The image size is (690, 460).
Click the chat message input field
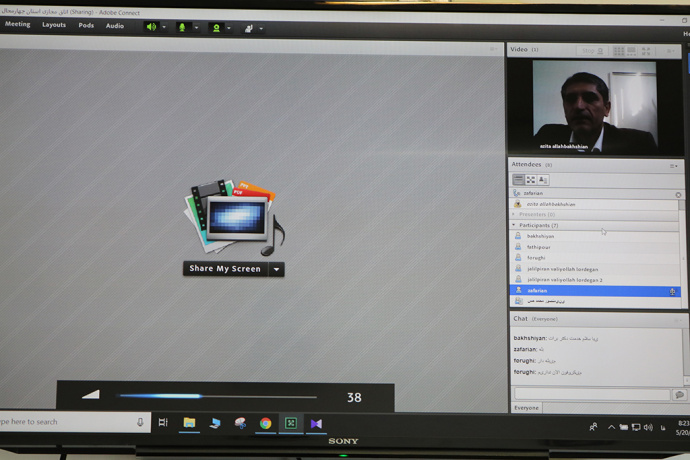pos(592,395)
